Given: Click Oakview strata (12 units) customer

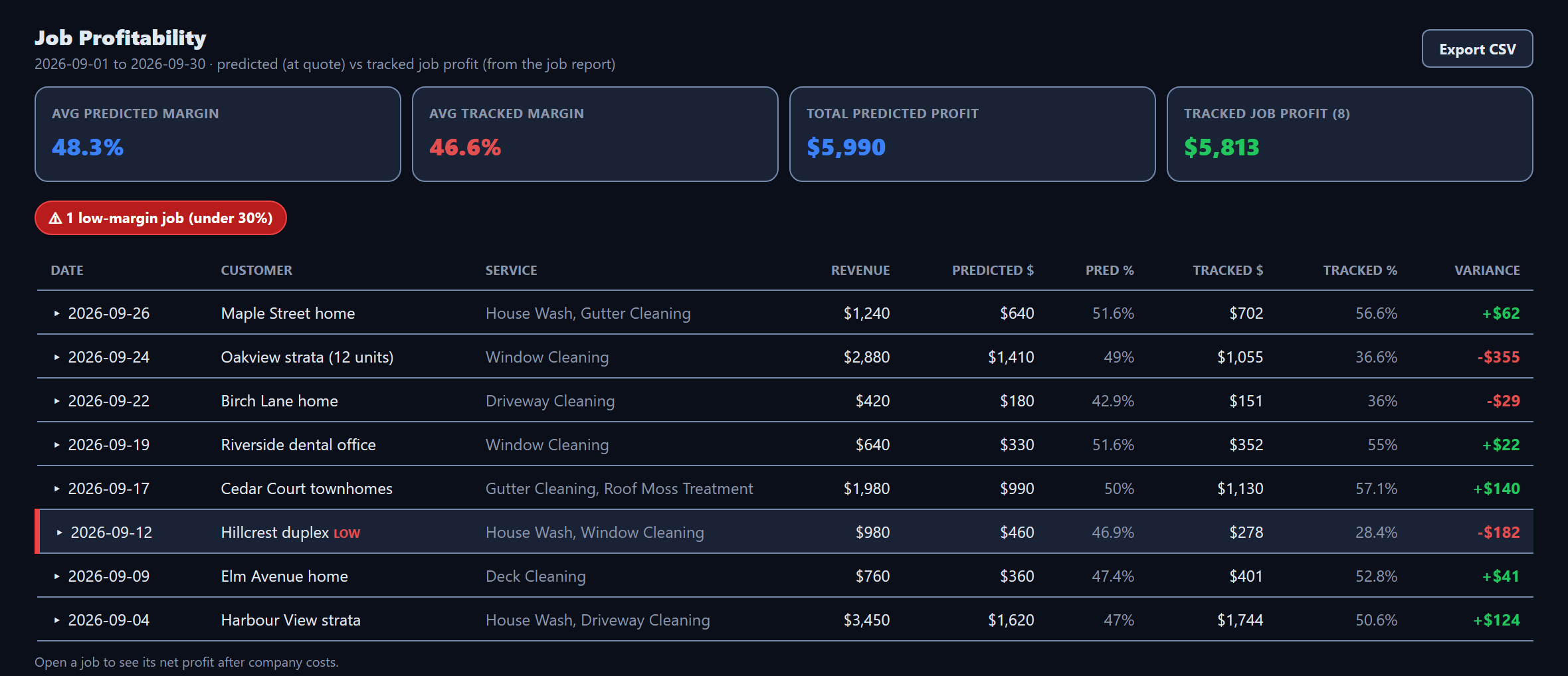Looking at the screenshot, I should pos(307,357).
